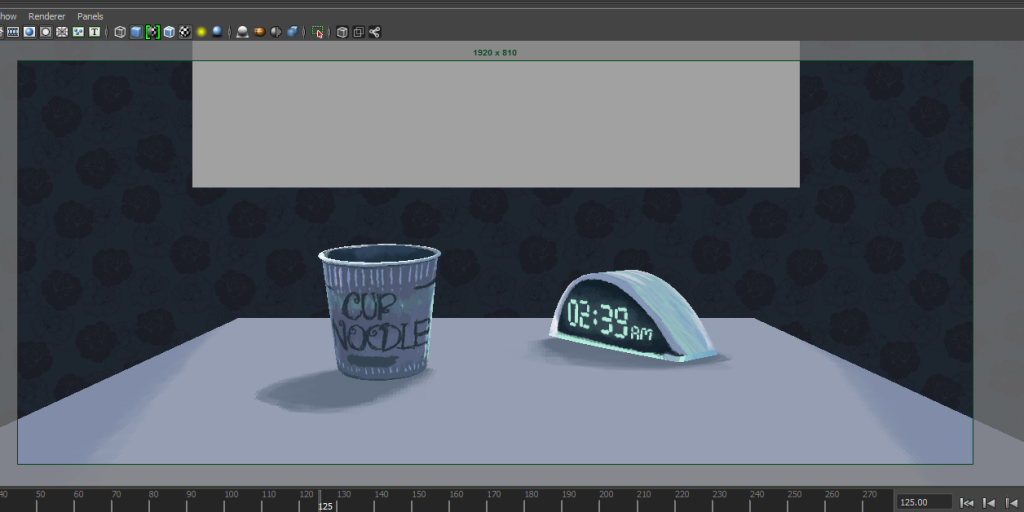Click the yellow use all lights icon

tap(201, 32)
